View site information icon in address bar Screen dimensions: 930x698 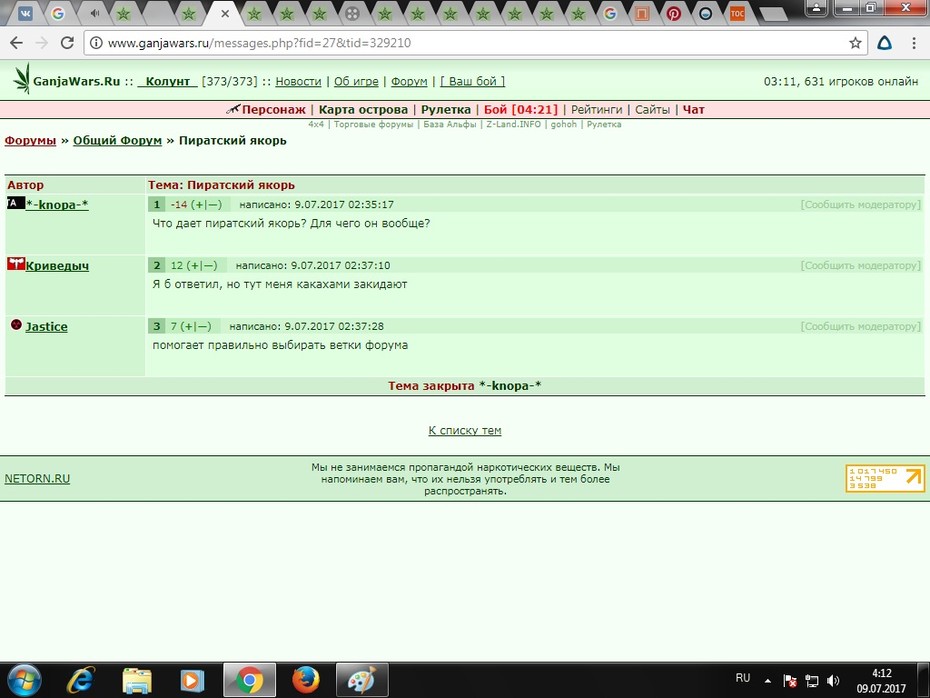coord(96,43)
